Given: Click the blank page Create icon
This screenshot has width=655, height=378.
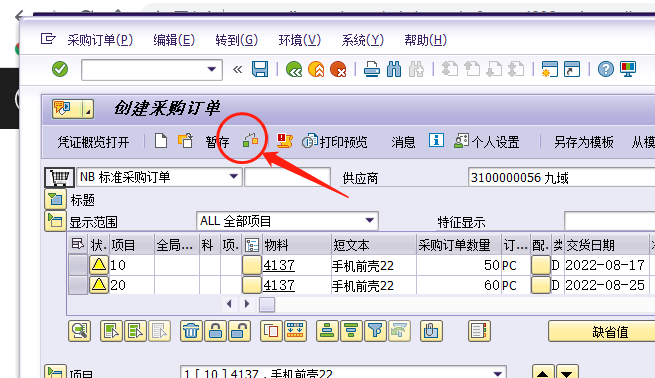Looking at the screenshot, I should pos(161,141).
